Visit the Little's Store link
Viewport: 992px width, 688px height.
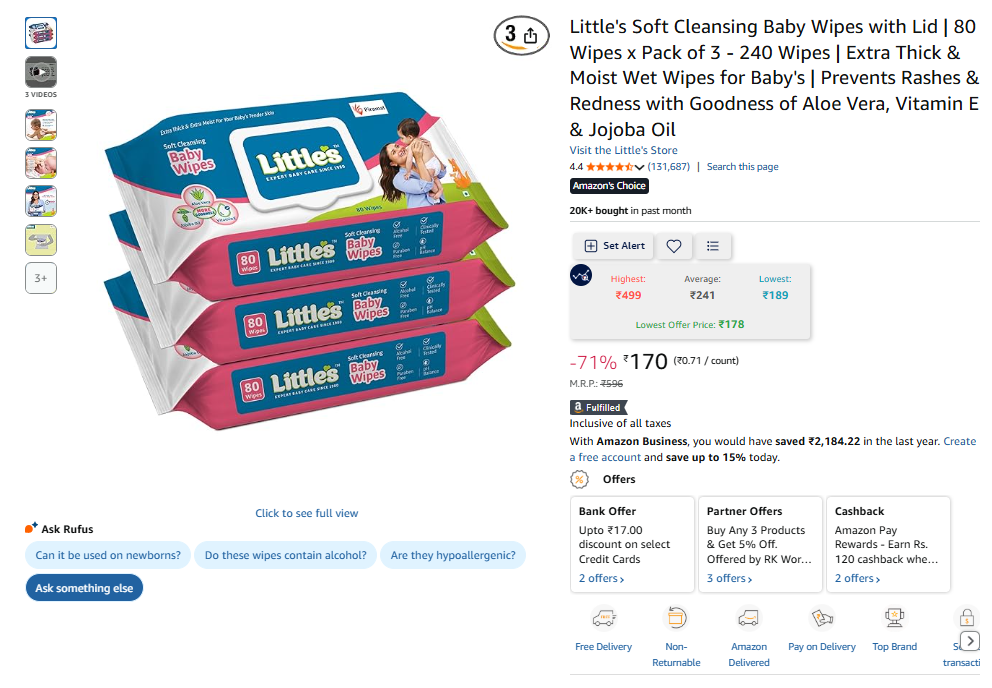623,150
